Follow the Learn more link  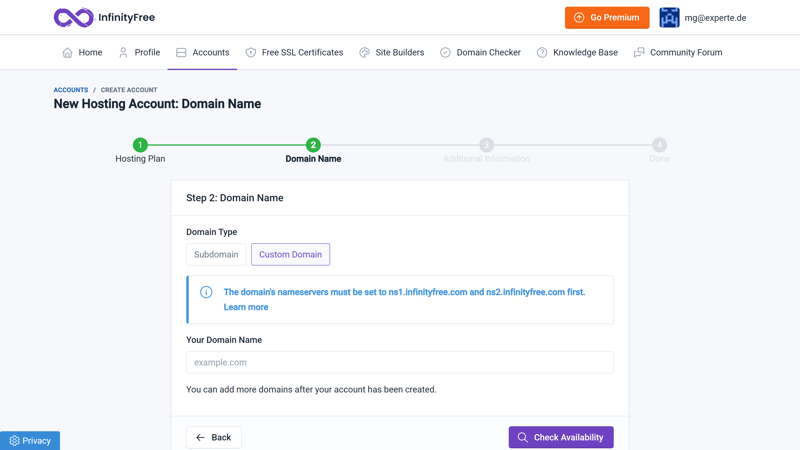point(246,307)
